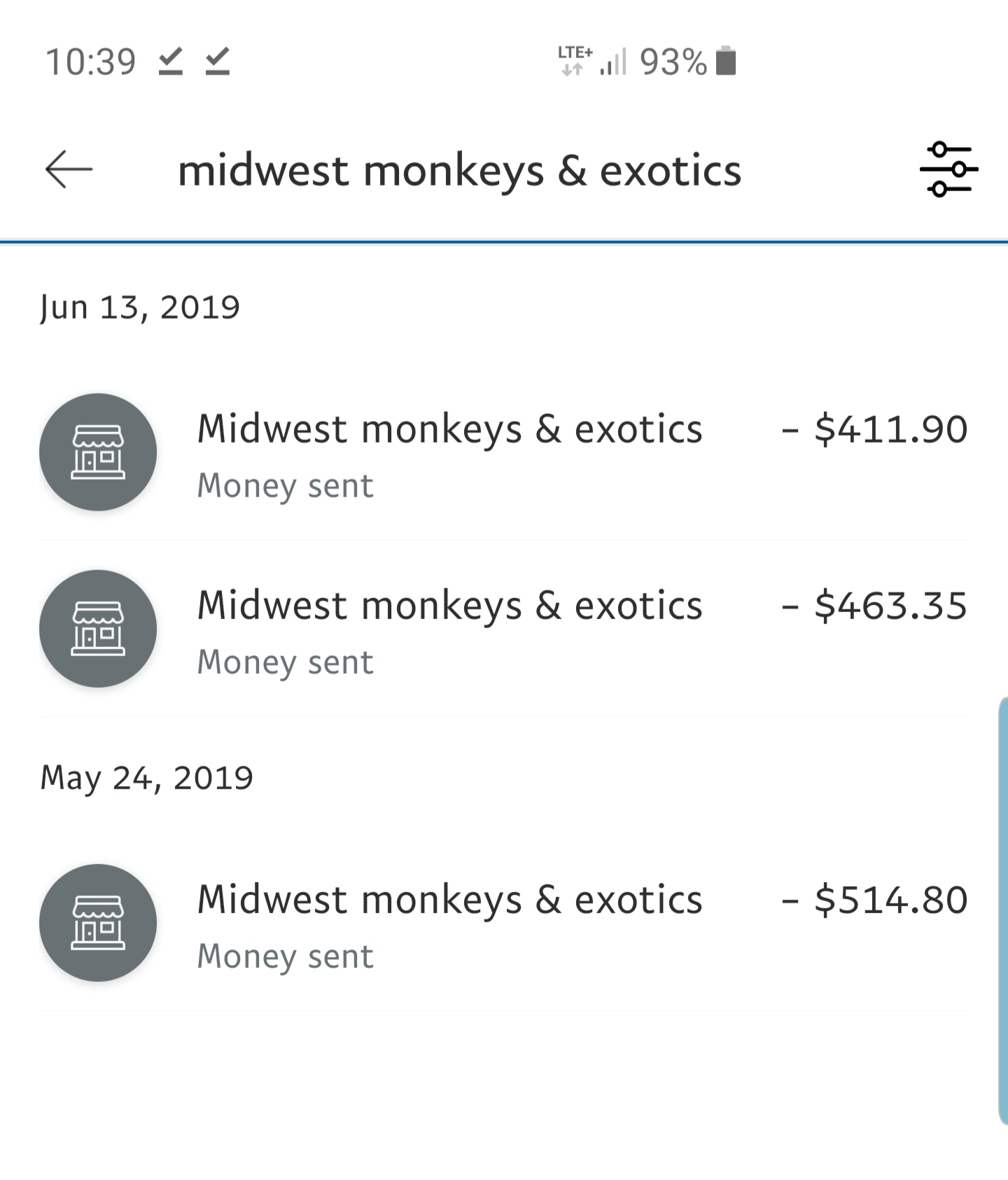Viewport: 1008px width, 1180px height.
Task: Tap the 10:39 clock in status bar
Action: [90, 62]
